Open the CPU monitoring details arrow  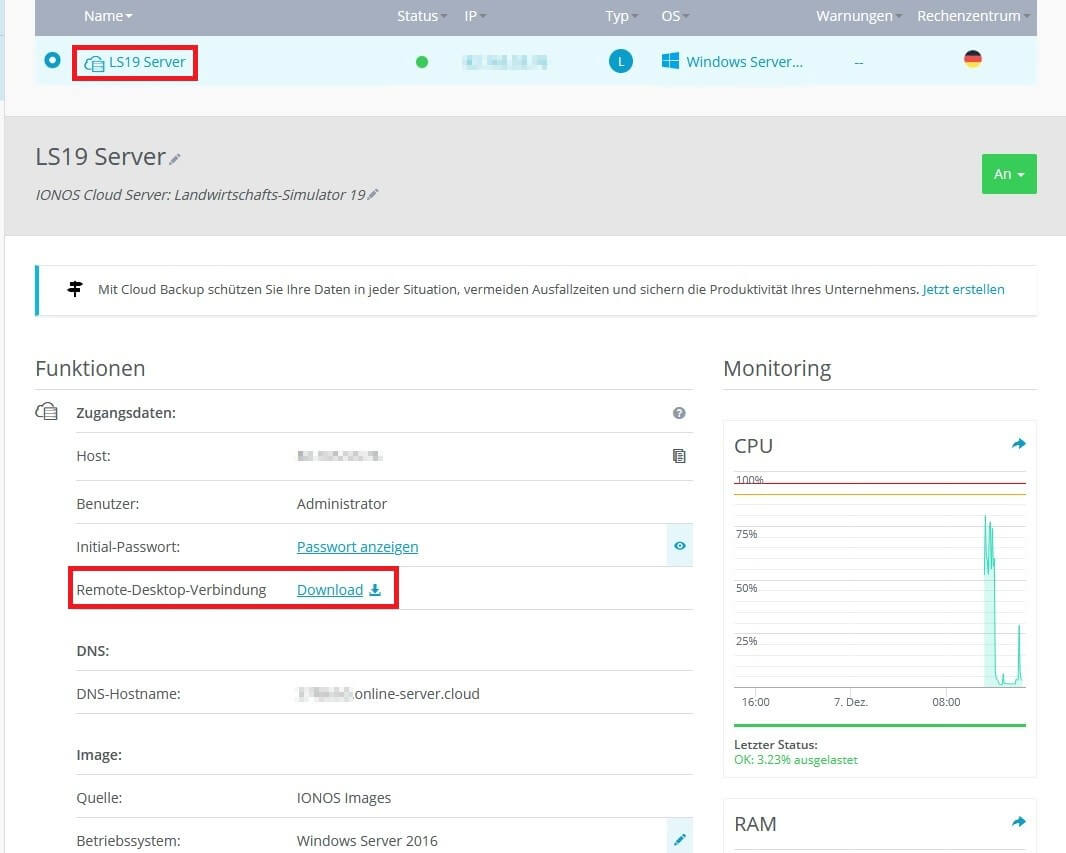tap(1018, 444)
